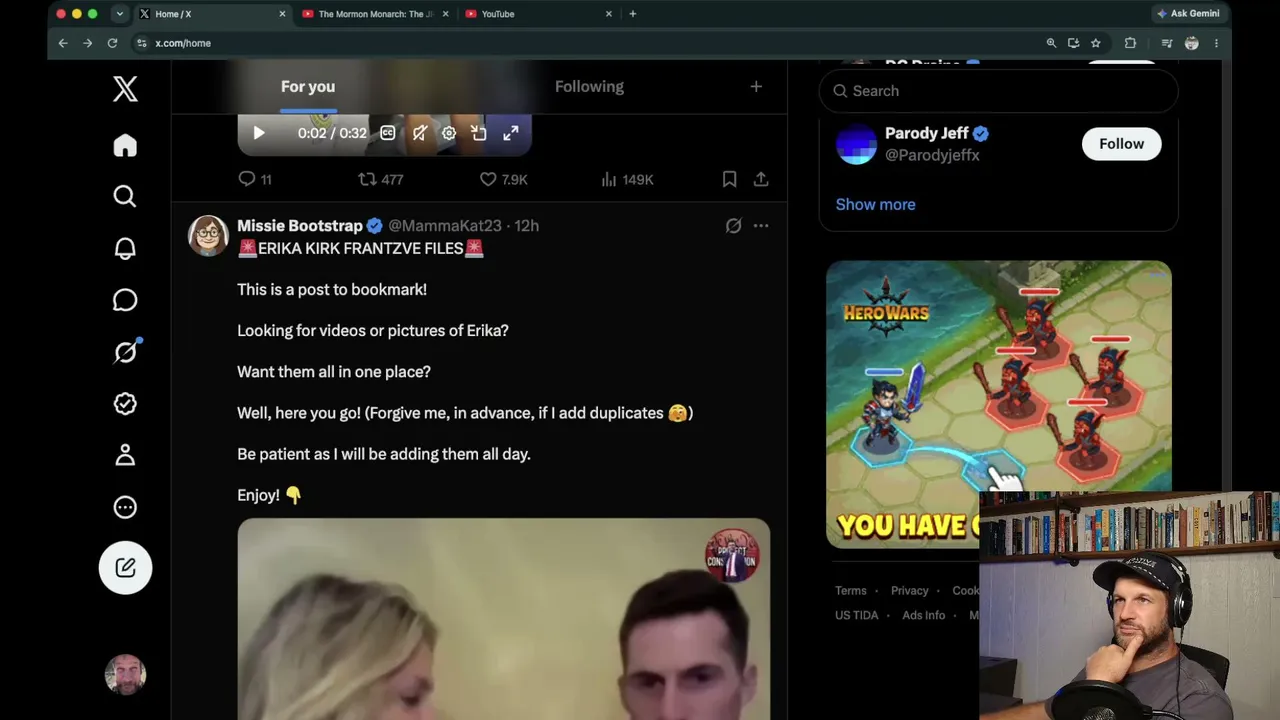The width and height of the screenshot is (1280, 720).
Task: Open a new browser tab
Action: click(633, 14)
